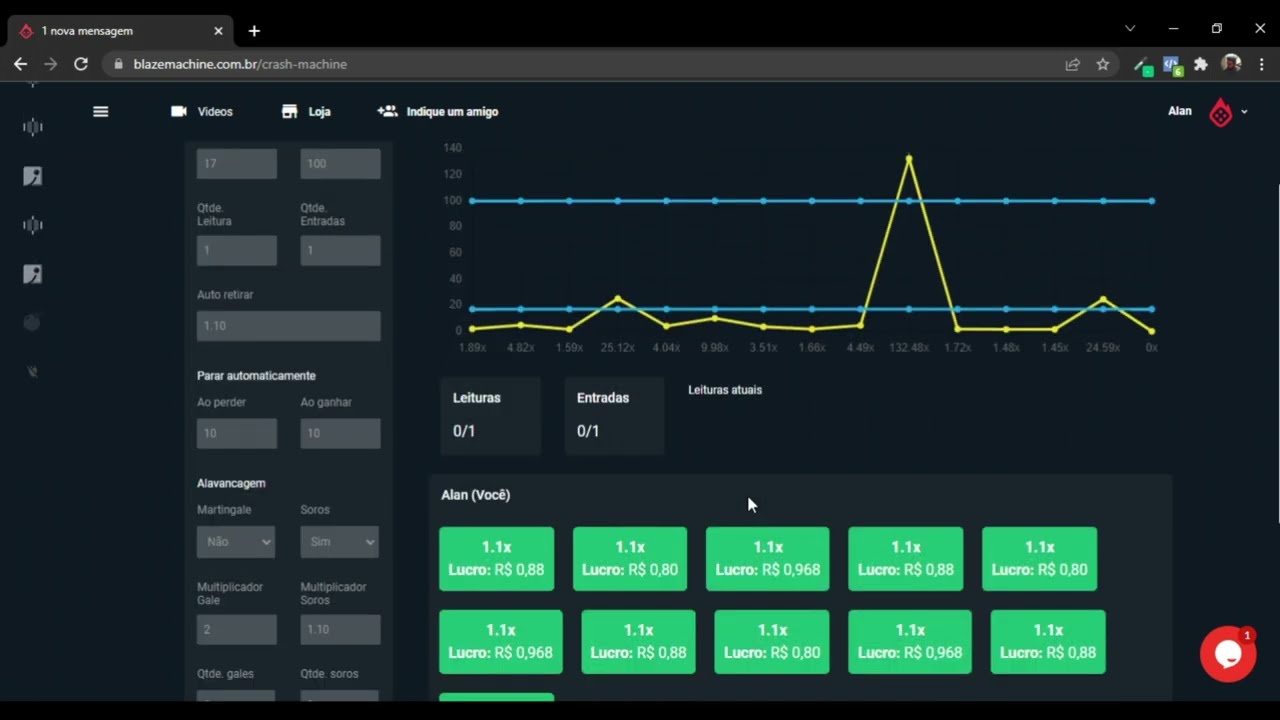Click the Entradas 0/1 card
This screenshot has width=1280, height=720.
pyautogui.click(x=614, y=416)
